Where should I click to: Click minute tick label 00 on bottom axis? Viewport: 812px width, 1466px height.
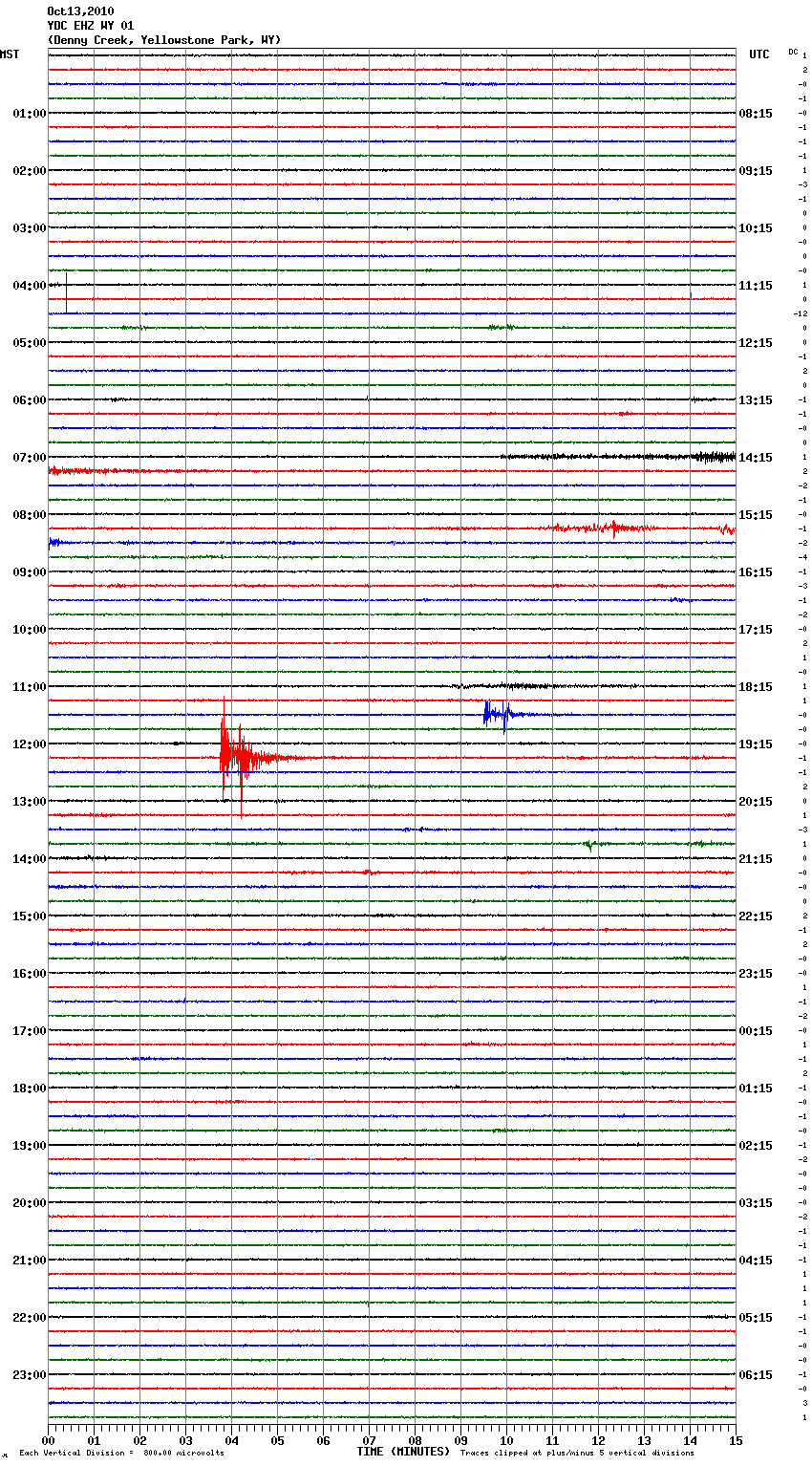(48, 1440)
